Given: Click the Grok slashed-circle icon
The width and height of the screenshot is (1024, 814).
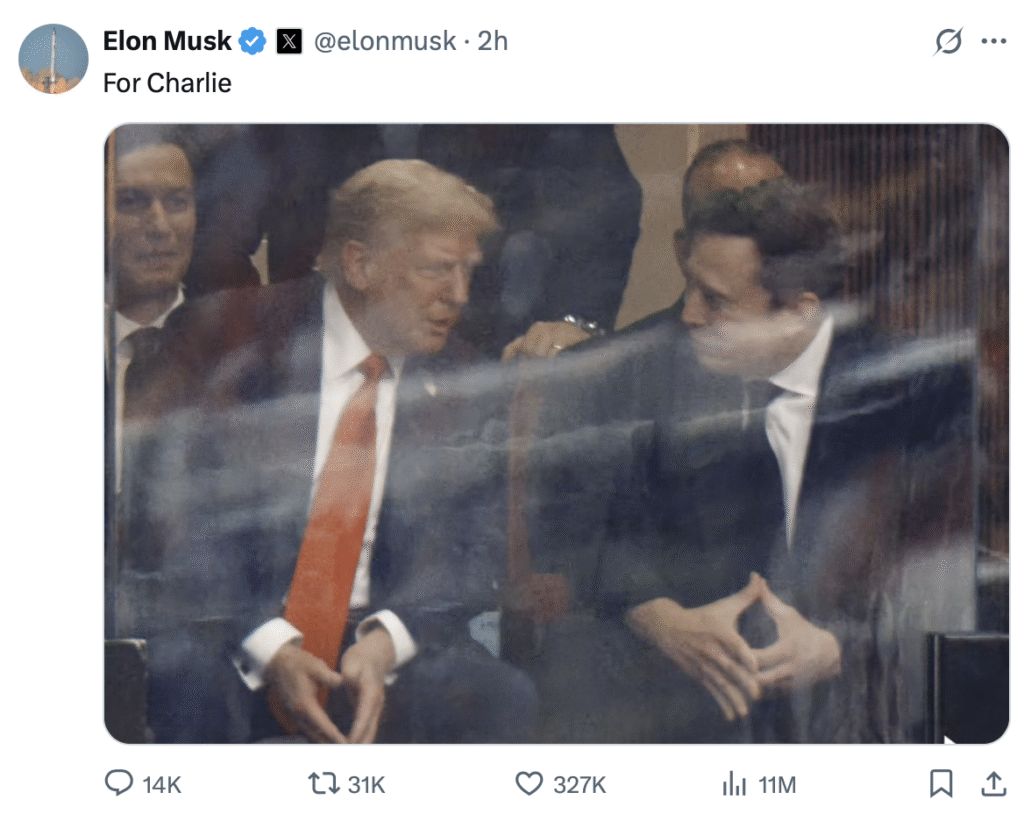Looking at the screenshot, I should [947, 42].
